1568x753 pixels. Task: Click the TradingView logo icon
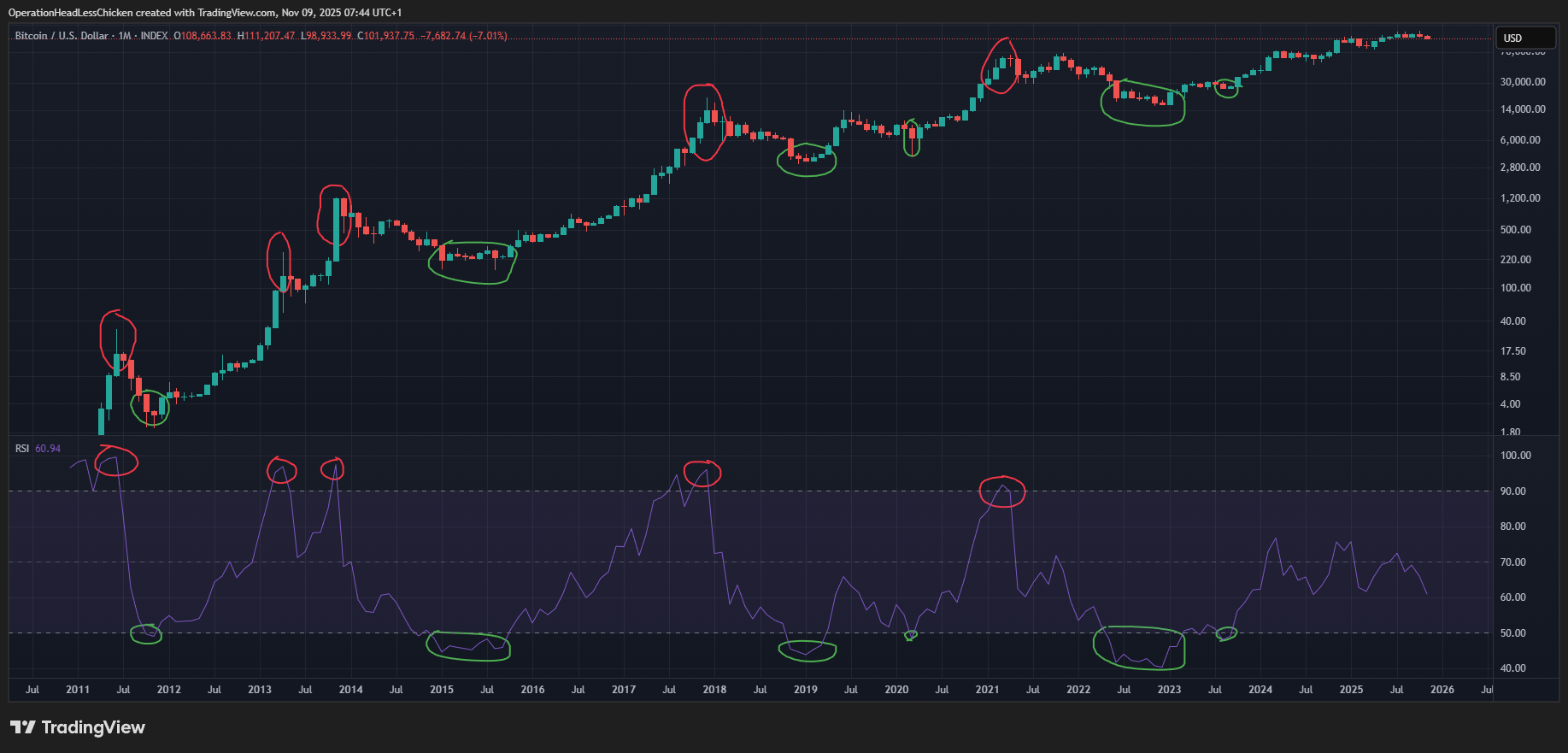click(23, 727)
